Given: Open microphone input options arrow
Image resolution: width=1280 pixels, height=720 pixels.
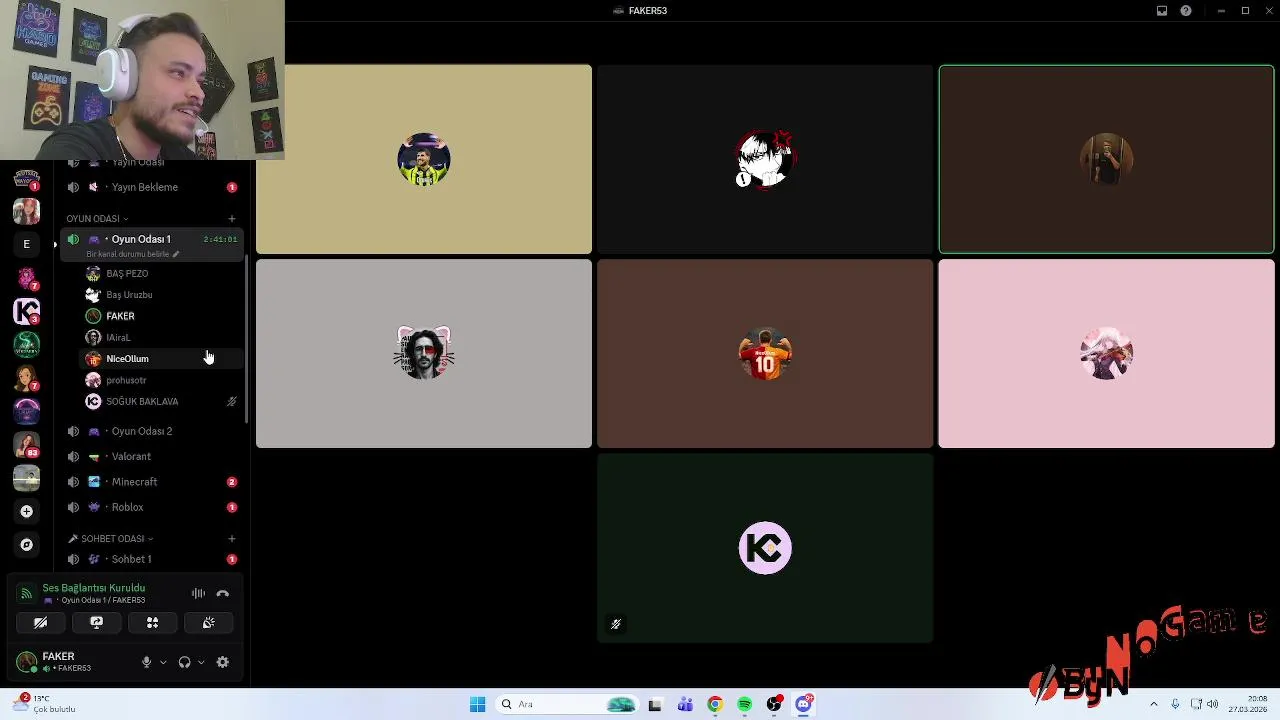Looking at the screenshot, I should [163, 662].
